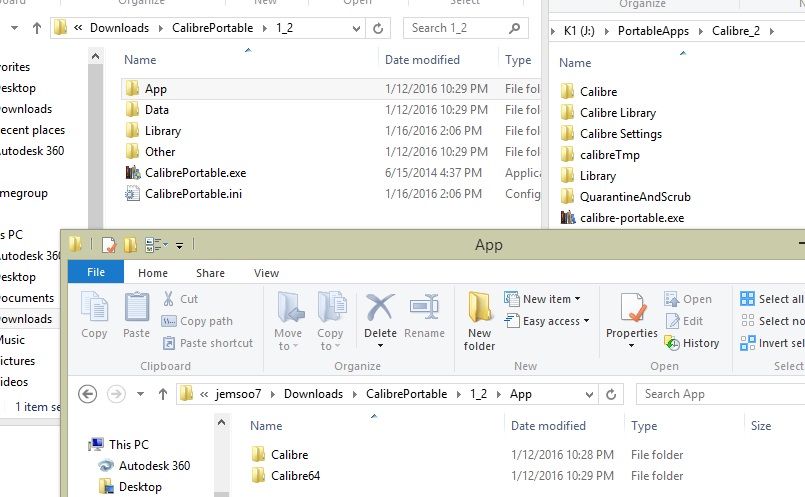
Task: Click the Search App input field
Action: [x=720, y=394]
